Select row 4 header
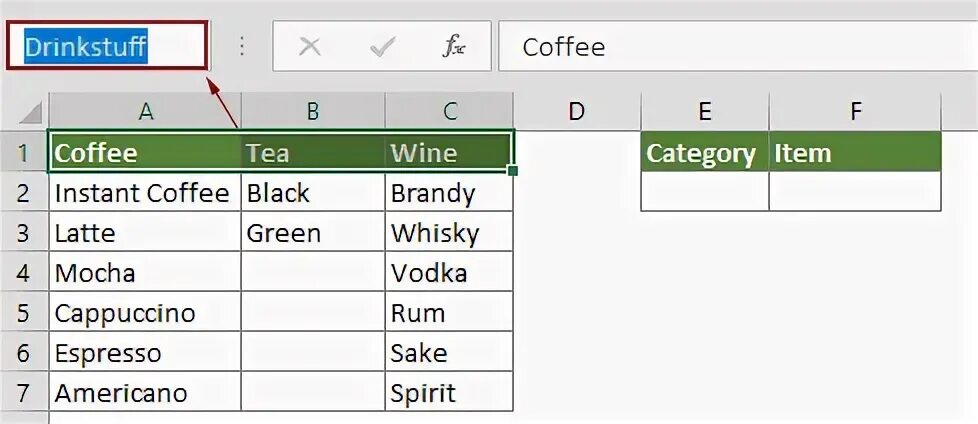978x424 pixels. pyautogui.click(x=24, y=273)
